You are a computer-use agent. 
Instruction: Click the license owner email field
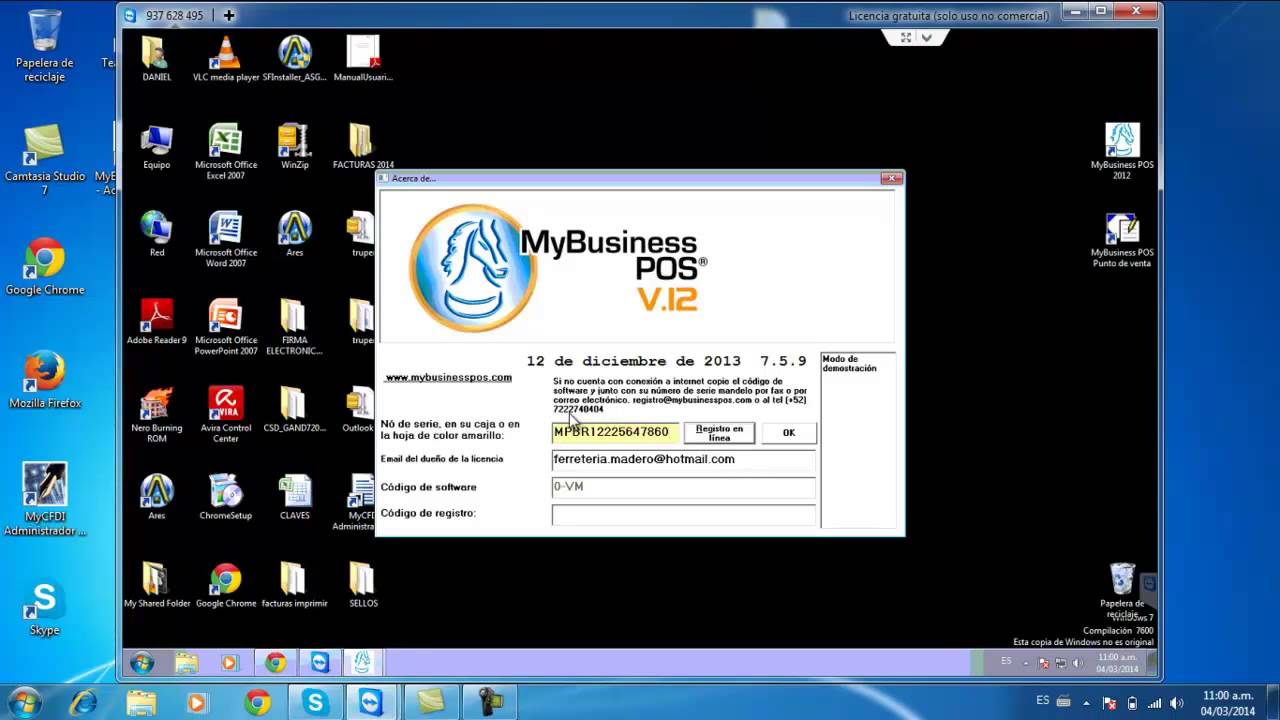coord(684,460)
